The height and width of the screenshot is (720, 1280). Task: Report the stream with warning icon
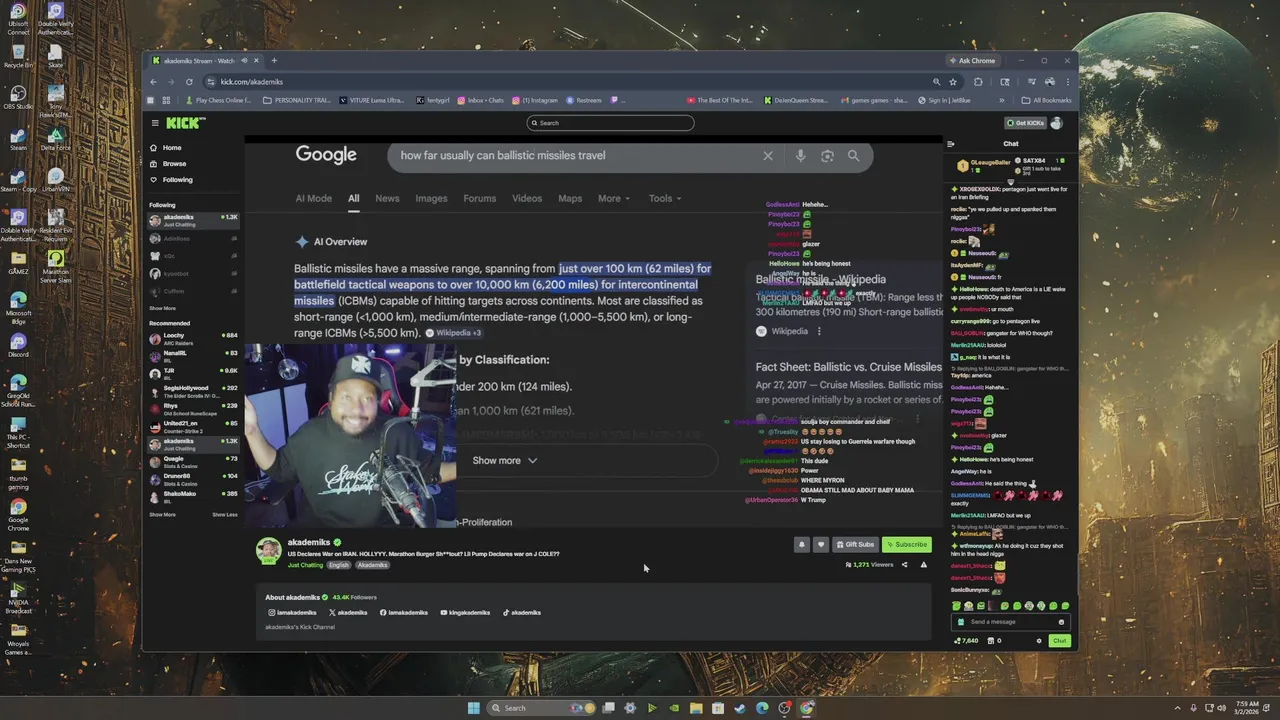923,565
